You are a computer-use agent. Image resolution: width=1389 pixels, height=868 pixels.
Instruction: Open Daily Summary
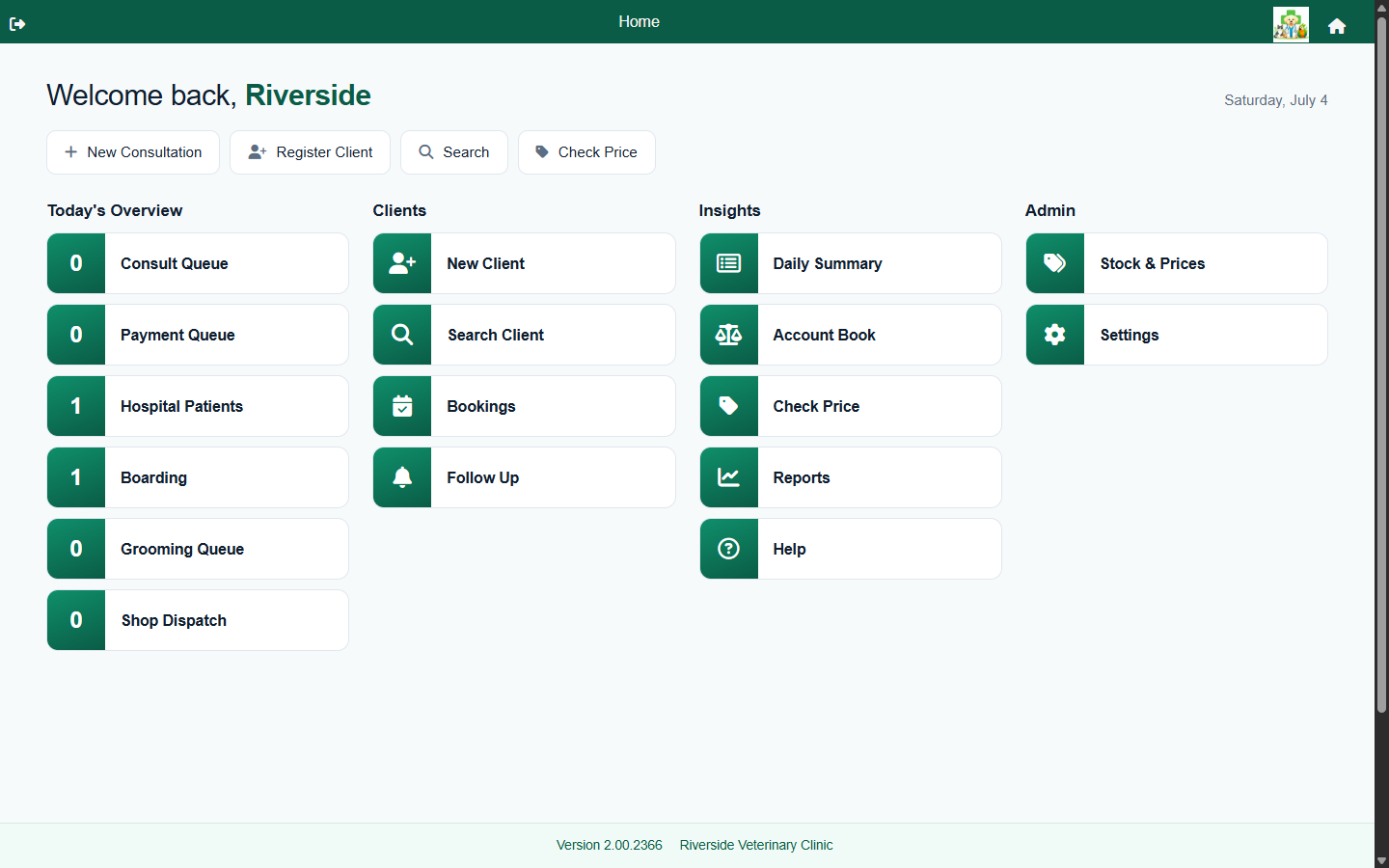(x=851, y=263)
